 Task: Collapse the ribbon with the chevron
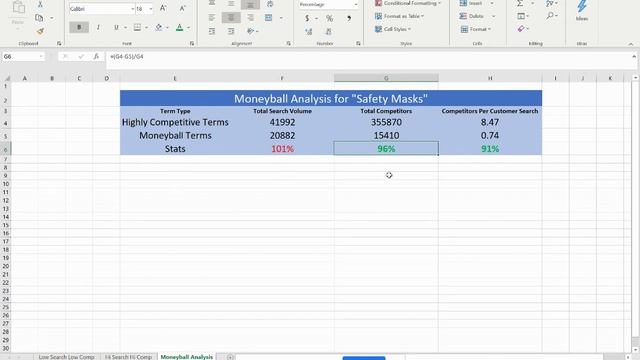pos(631,44)
